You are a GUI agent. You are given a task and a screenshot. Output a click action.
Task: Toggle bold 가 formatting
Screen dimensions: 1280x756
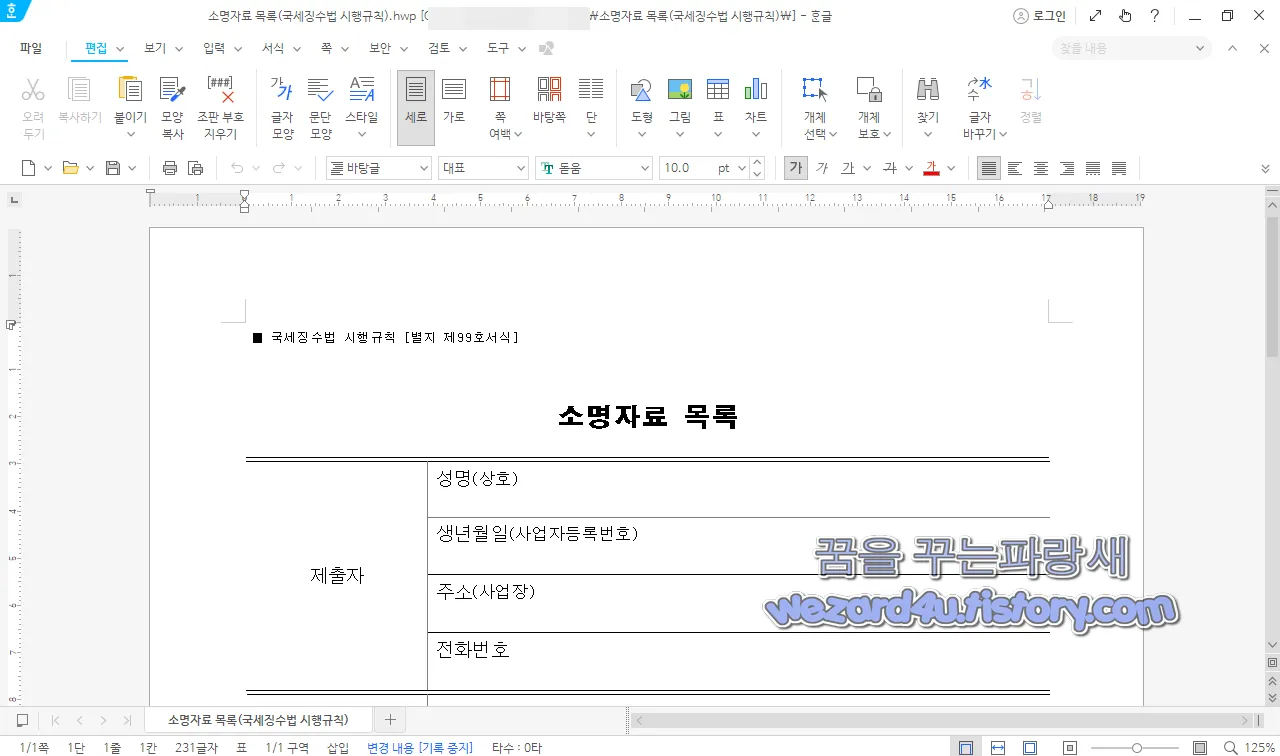click(795, 168)
